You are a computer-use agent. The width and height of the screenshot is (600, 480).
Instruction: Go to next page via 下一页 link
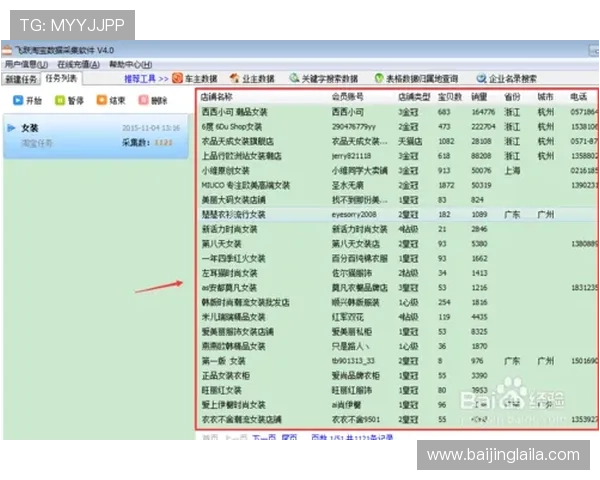click(264, 437)
